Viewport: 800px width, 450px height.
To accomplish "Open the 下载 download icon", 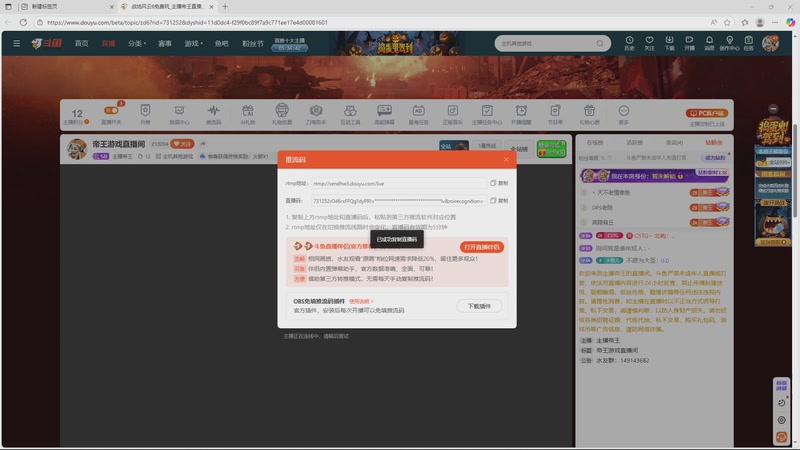I will (669, 43).
